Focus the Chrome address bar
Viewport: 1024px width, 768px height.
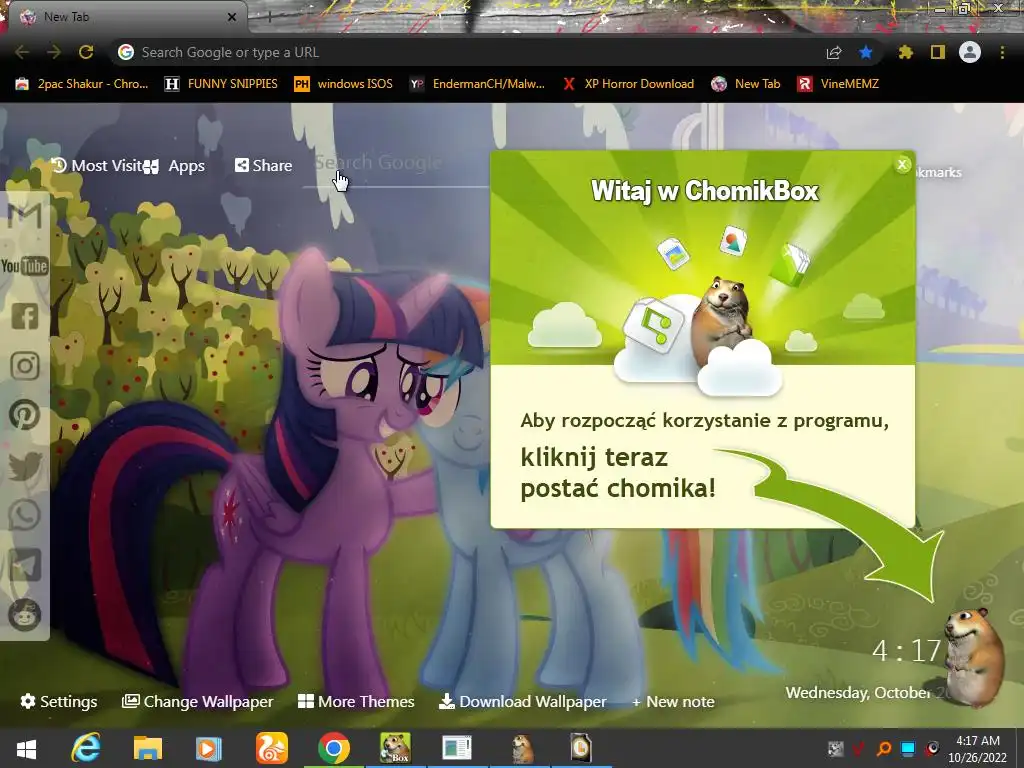(x=470, y=52)
